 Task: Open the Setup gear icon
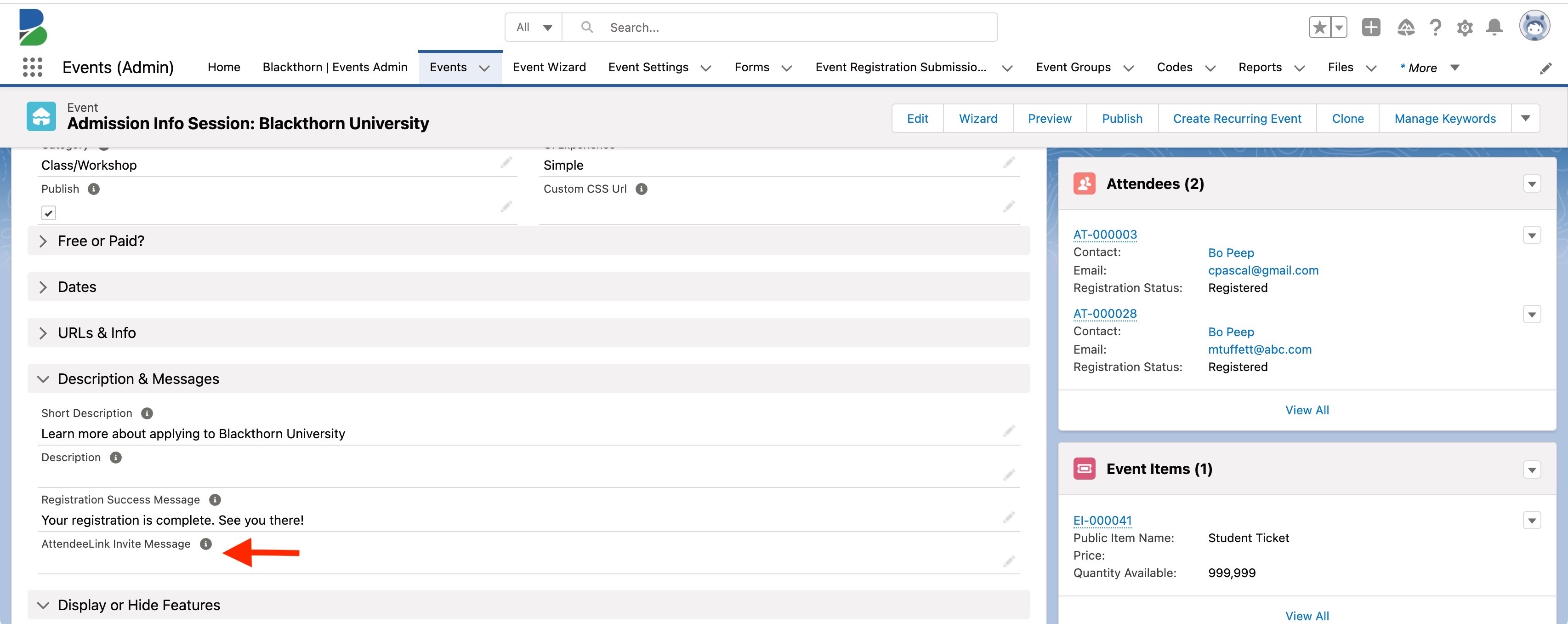[x=1465, y=28]
